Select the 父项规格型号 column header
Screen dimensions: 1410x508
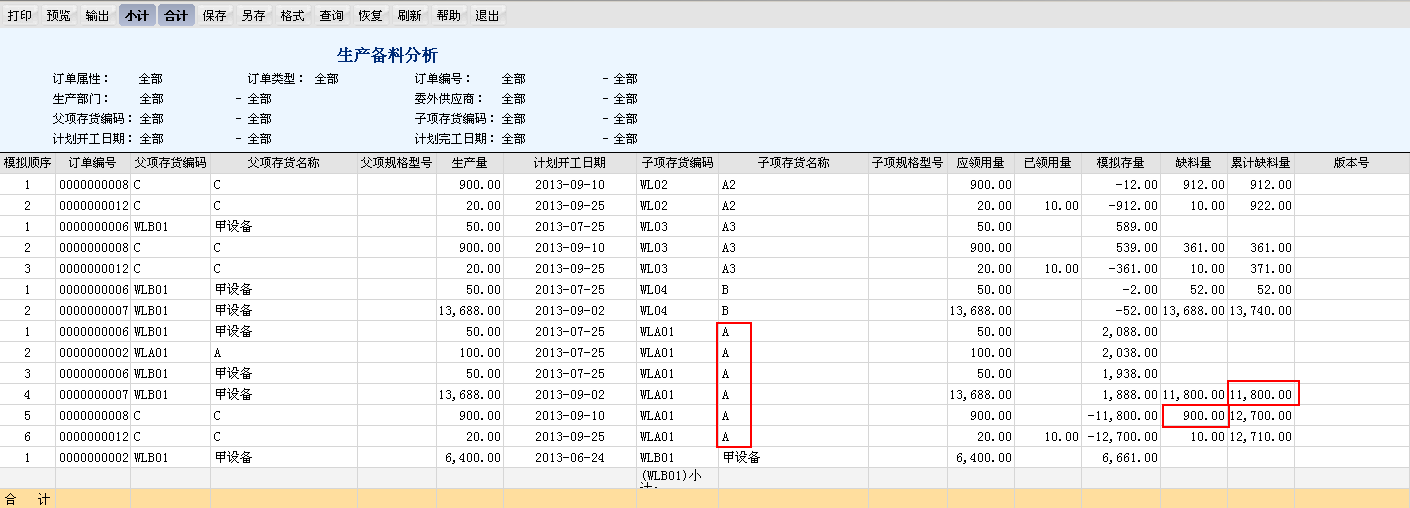click(x=396, y=163)
